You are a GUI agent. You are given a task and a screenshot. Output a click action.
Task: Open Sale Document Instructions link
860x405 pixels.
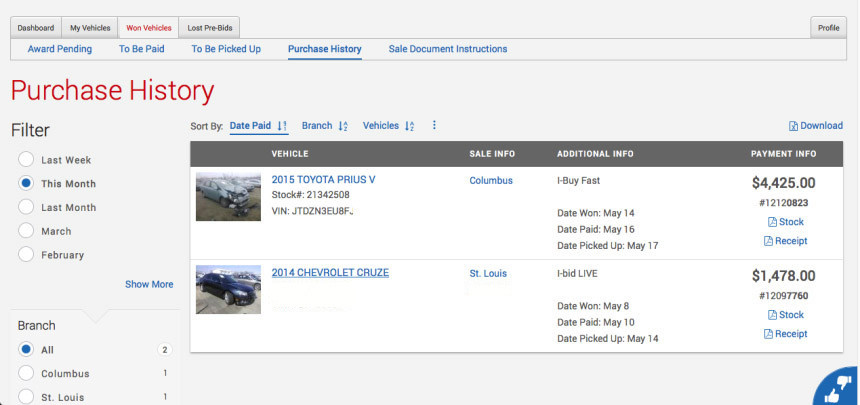click(x=448, y=49)
